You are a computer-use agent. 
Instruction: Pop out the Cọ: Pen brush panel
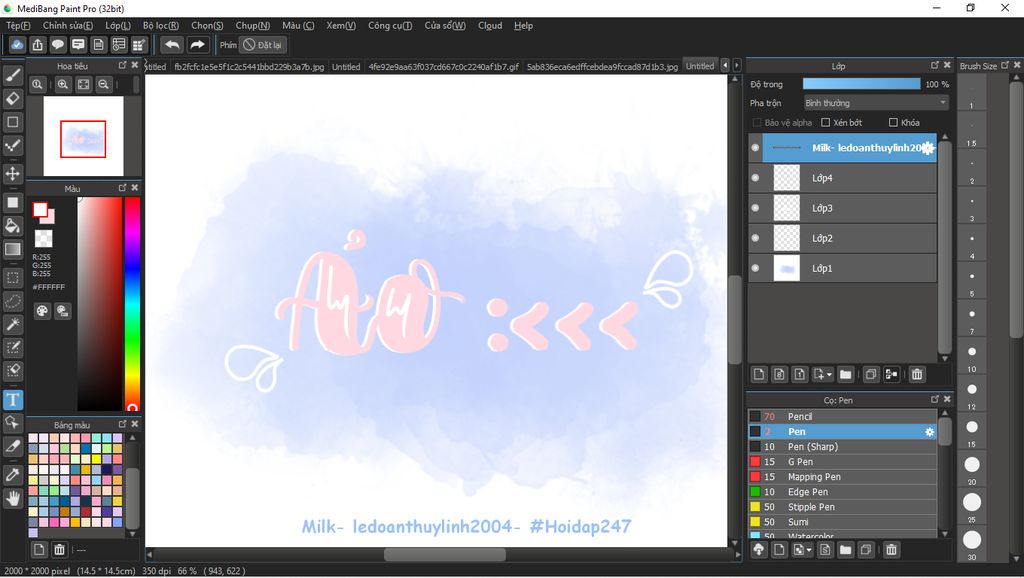point(935,400)
